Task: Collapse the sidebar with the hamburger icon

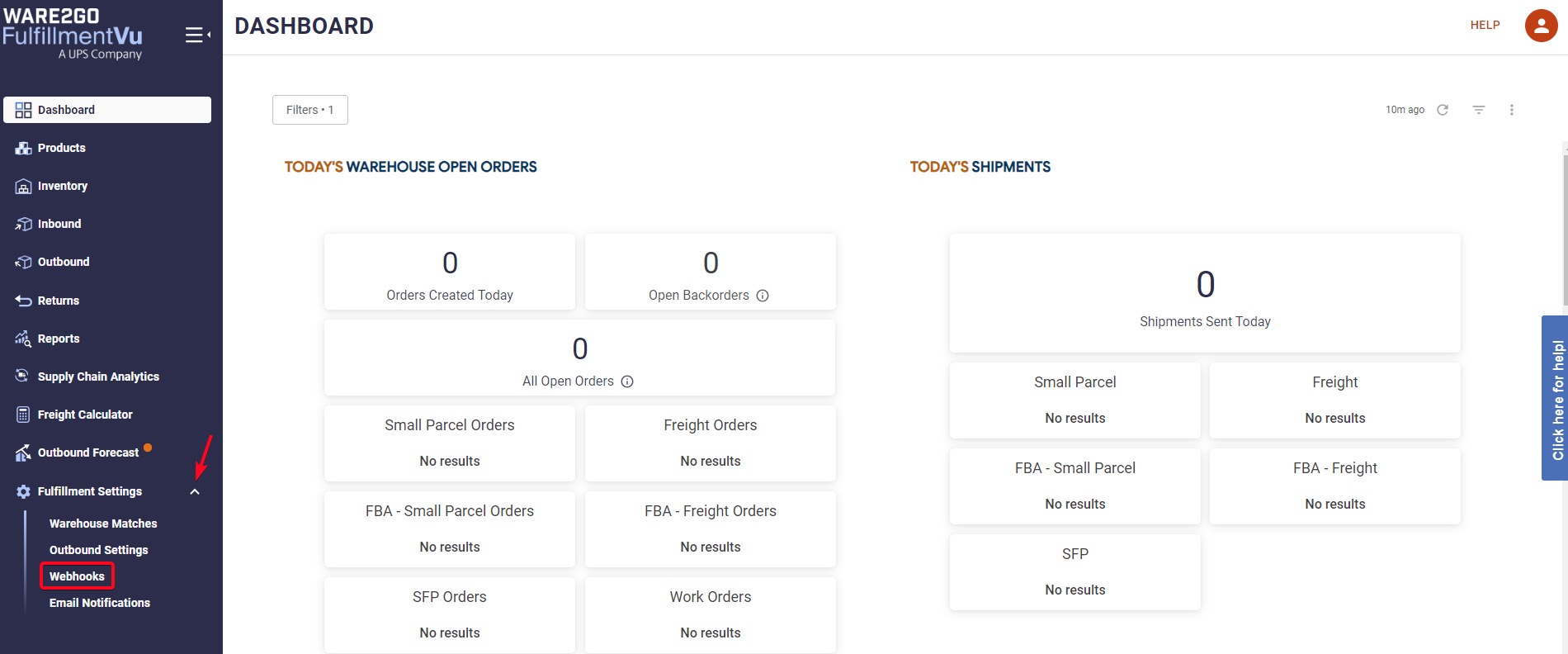Action: click(196, 35)
